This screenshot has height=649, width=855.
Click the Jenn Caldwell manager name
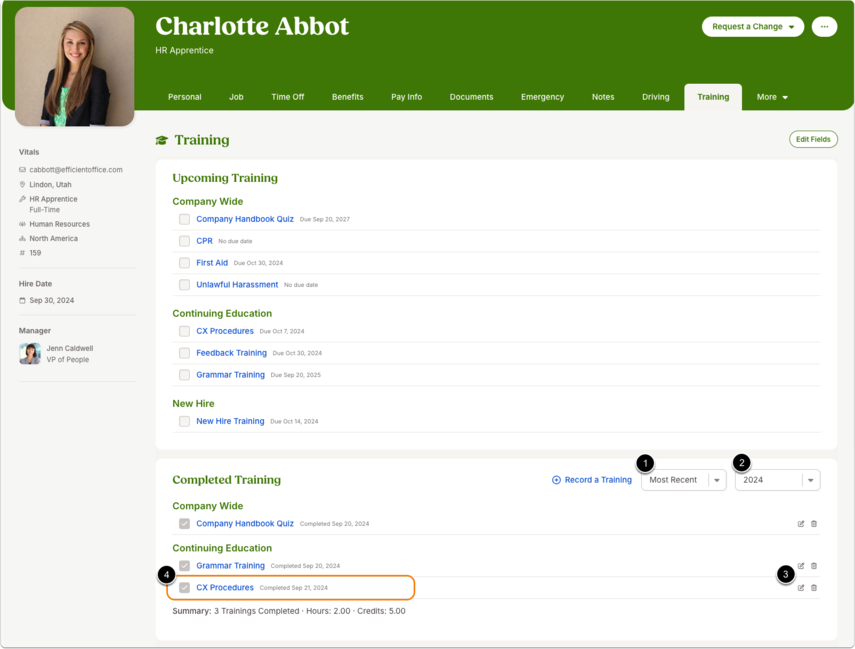coord(70,348)
